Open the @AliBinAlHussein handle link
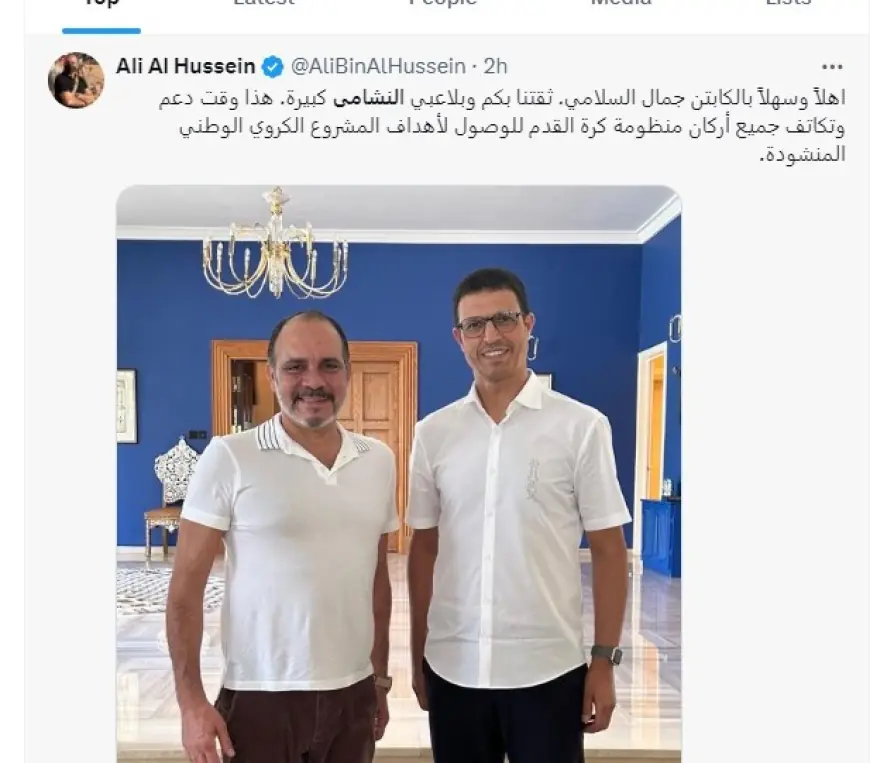 click(378, 67)
